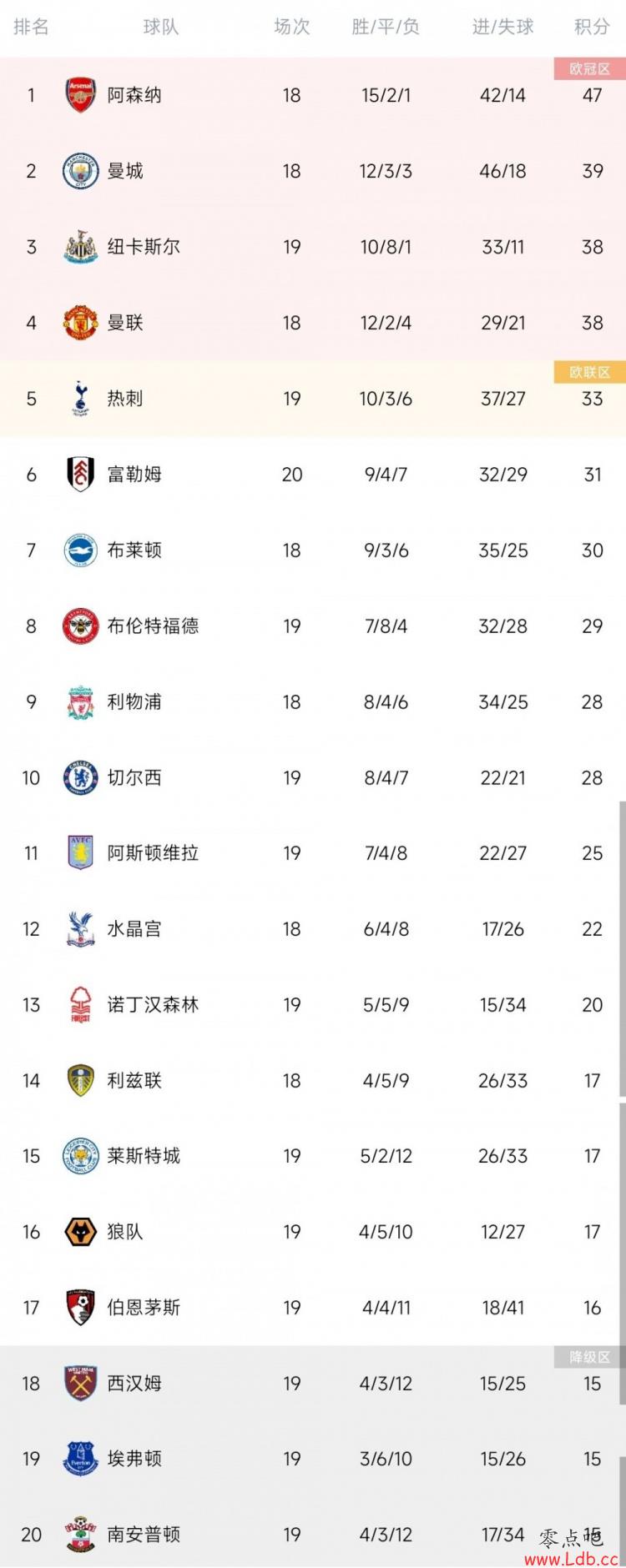Visit the www.Ldb.cc watermark link
The image size is (626, 1568).
(x=572, y=1559)
